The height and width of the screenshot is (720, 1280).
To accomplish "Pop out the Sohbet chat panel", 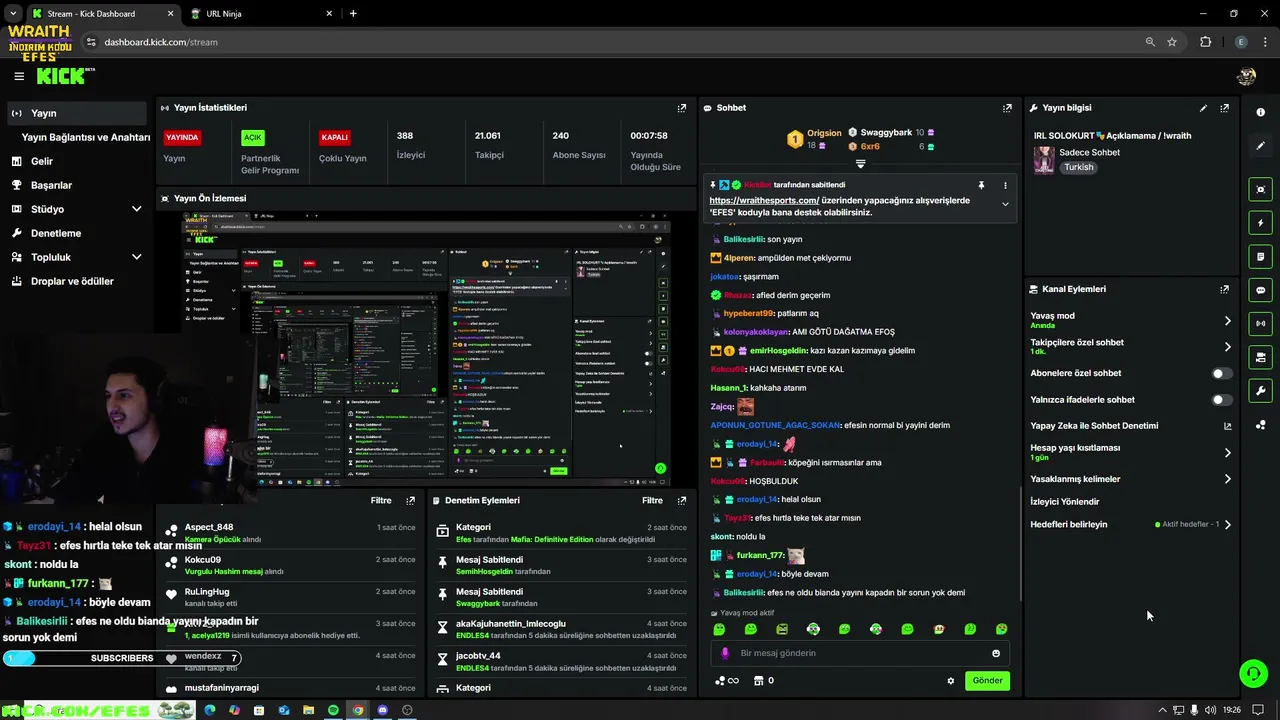I will pos(1007,108).
